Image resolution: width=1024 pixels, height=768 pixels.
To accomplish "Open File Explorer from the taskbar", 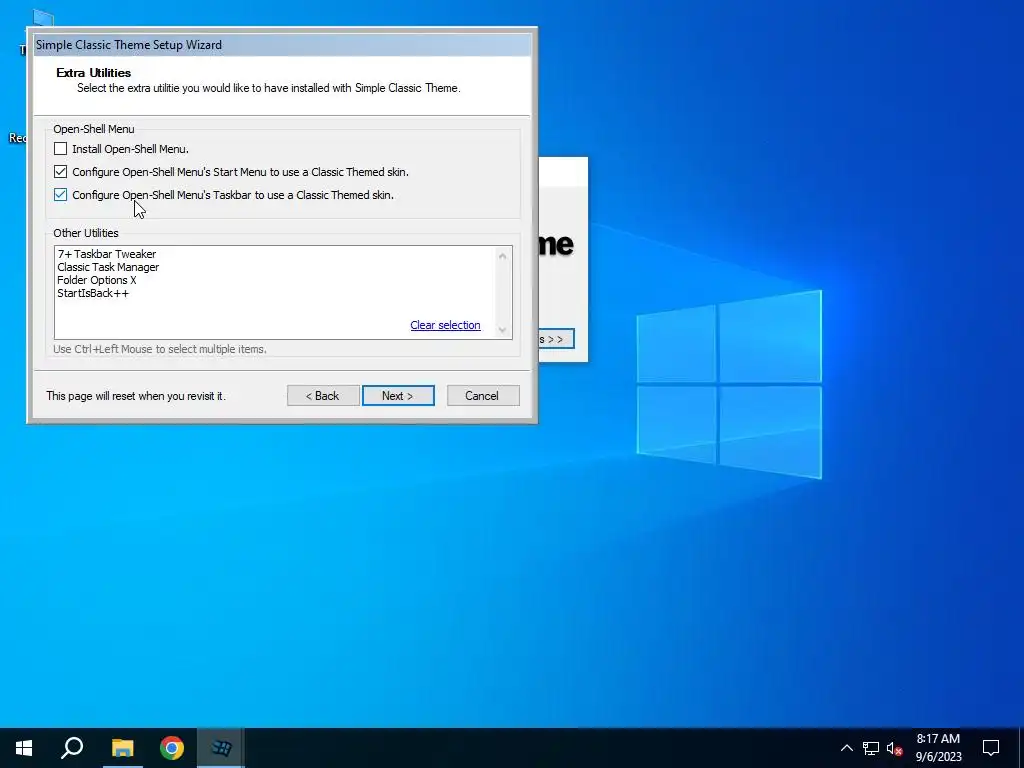I will 122,748.
